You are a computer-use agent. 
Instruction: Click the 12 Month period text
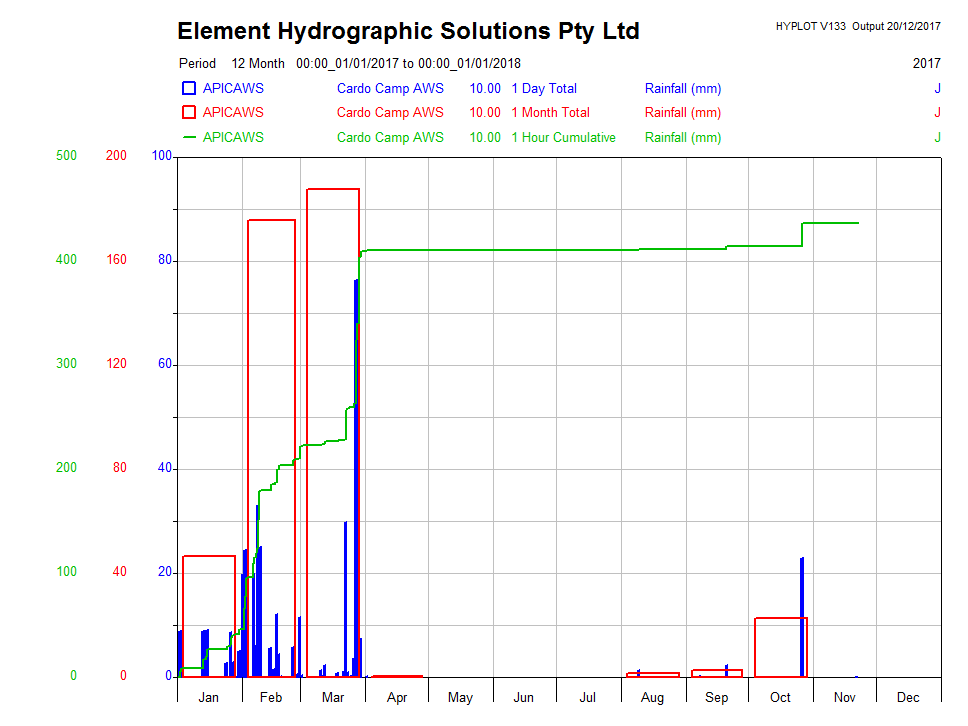(258, 63)
